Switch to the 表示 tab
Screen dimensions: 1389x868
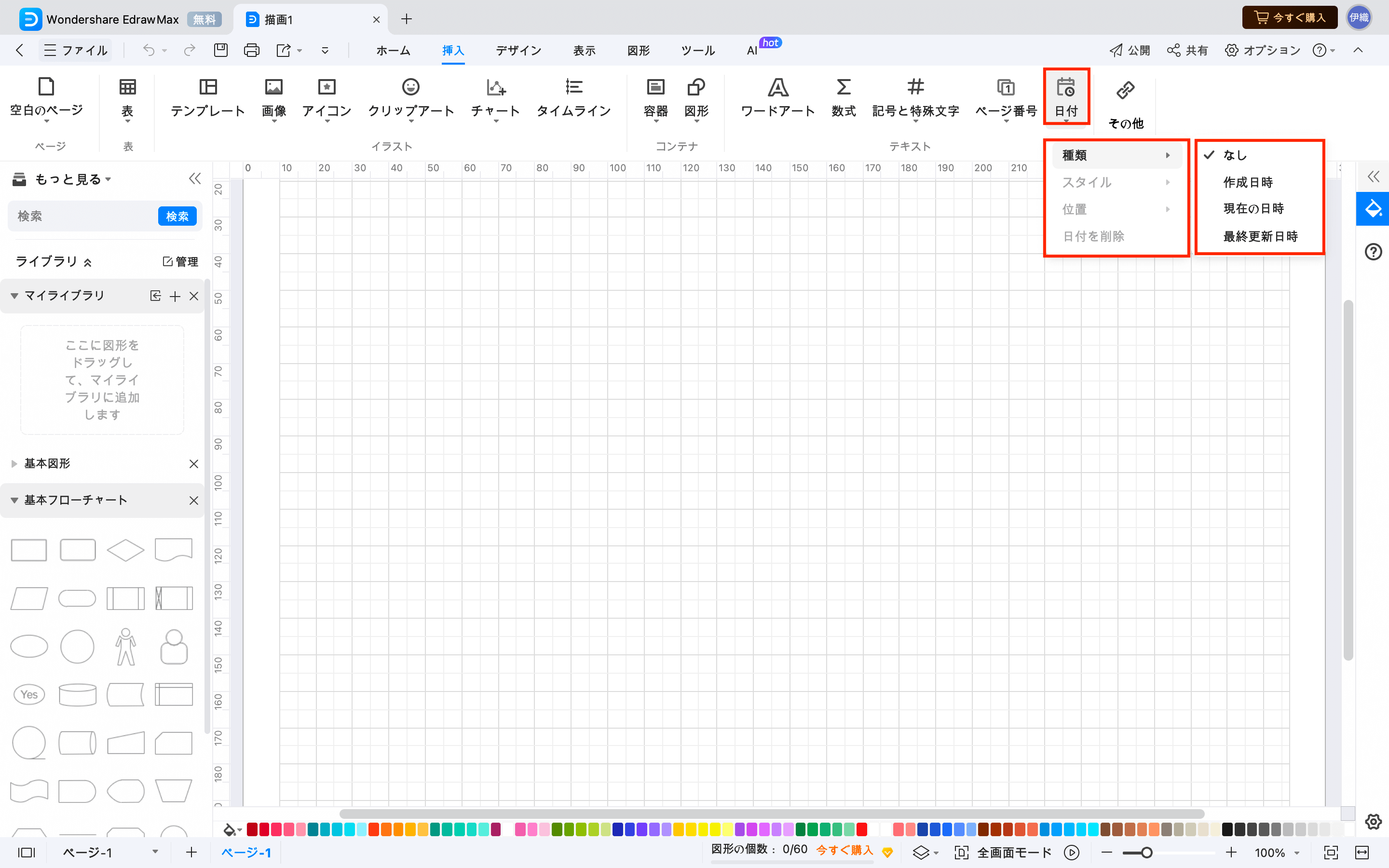coord(585,51)
